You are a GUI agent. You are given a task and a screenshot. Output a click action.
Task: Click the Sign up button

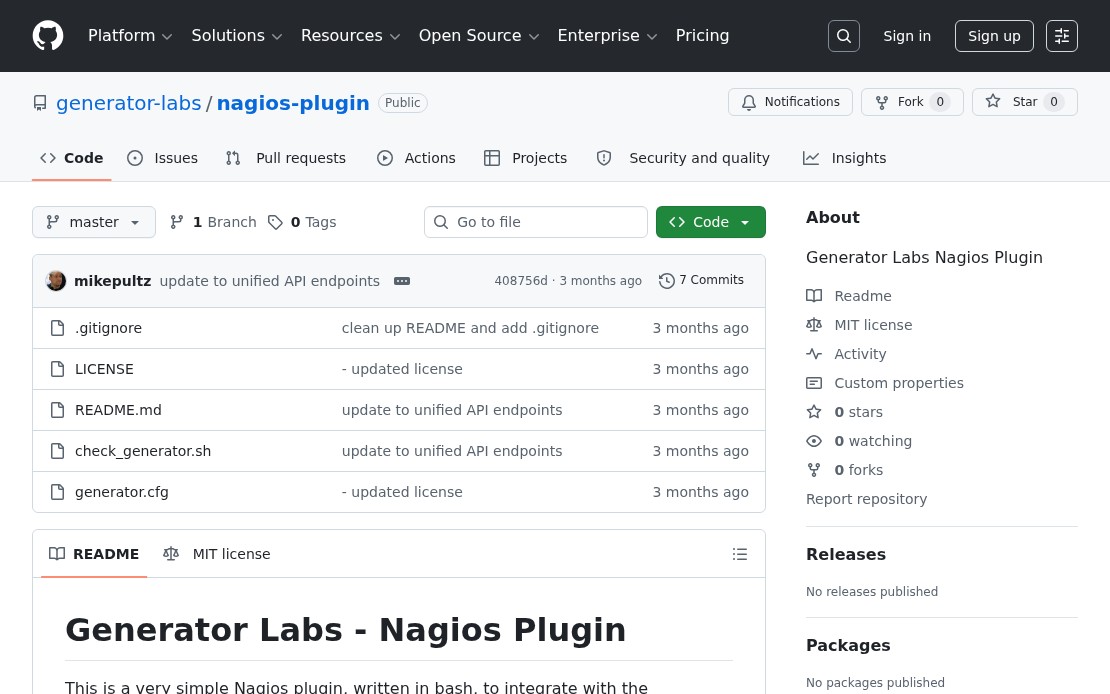coord(994,36)
